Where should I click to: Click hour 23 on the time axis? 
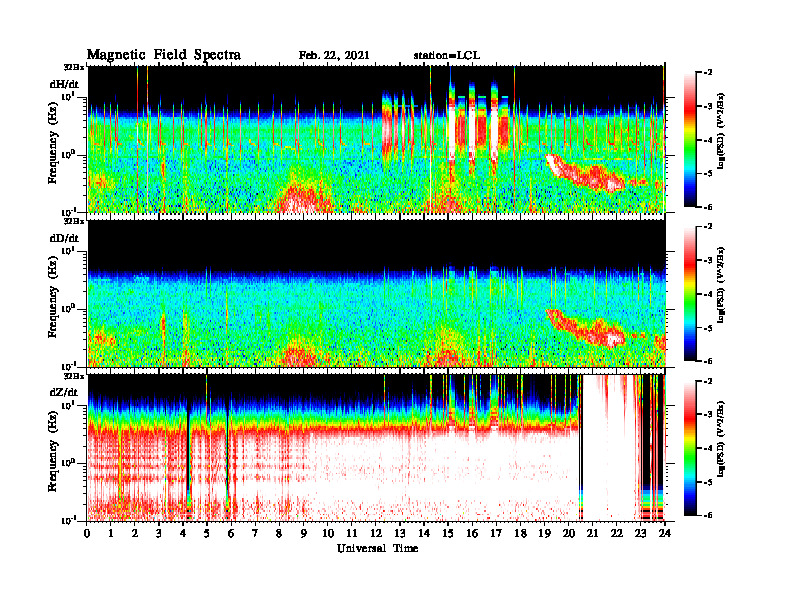tap(640, 534)
